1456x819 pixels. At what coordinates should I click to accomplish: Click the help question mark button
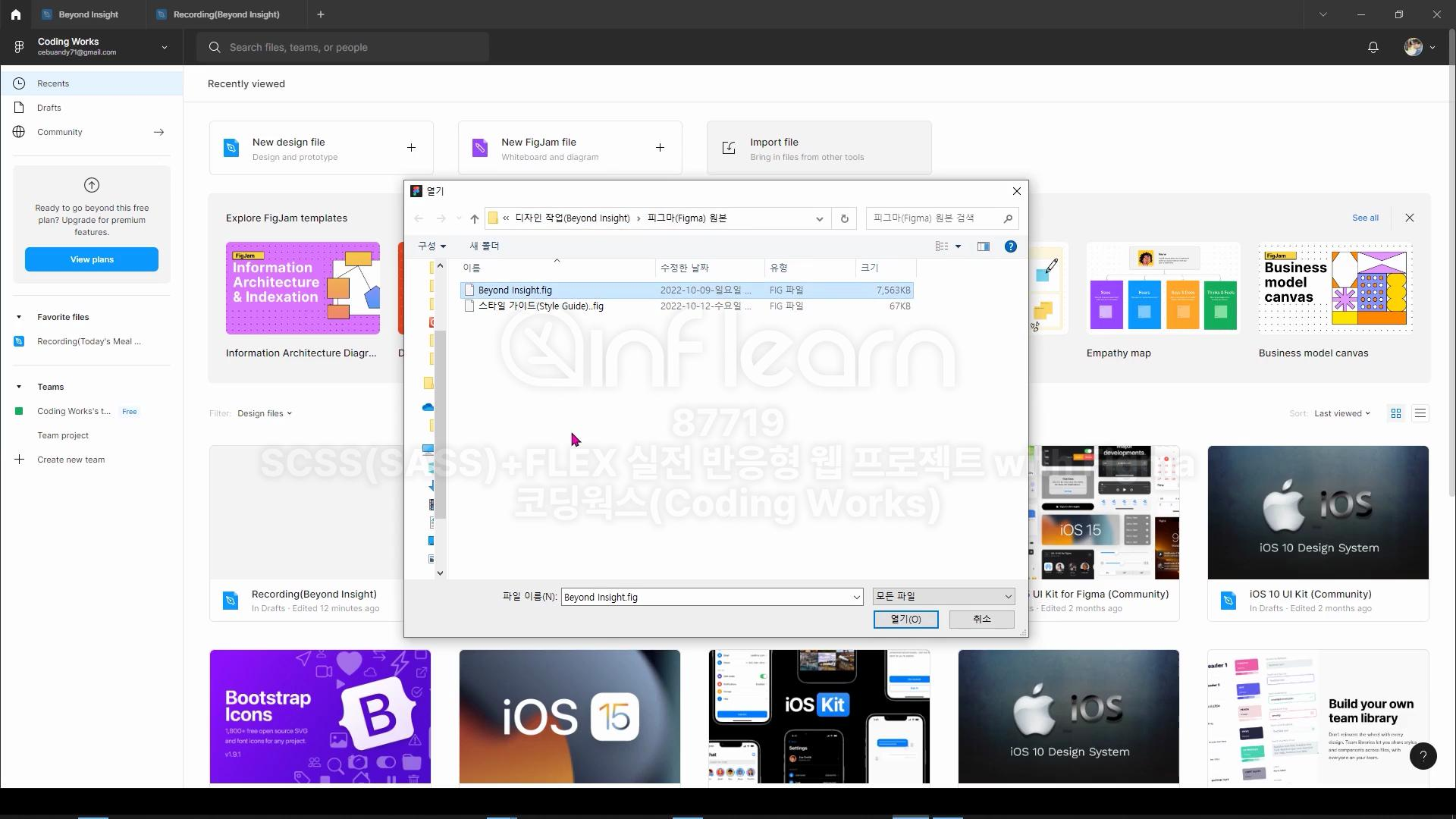[x=1423, y=756]
